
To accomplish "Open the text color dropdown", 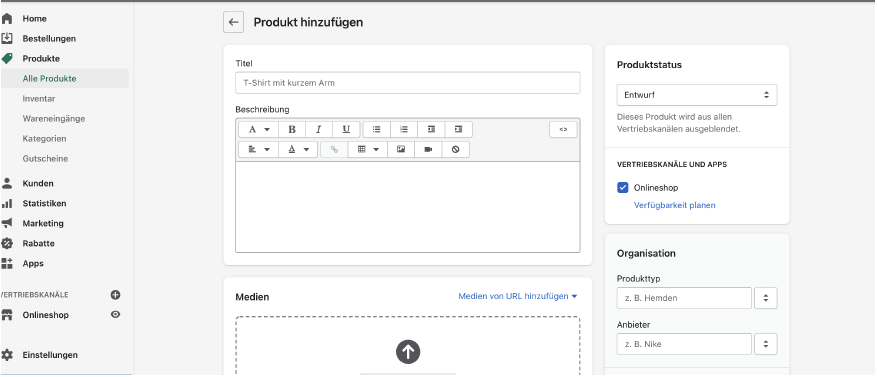I will [298, 149].
